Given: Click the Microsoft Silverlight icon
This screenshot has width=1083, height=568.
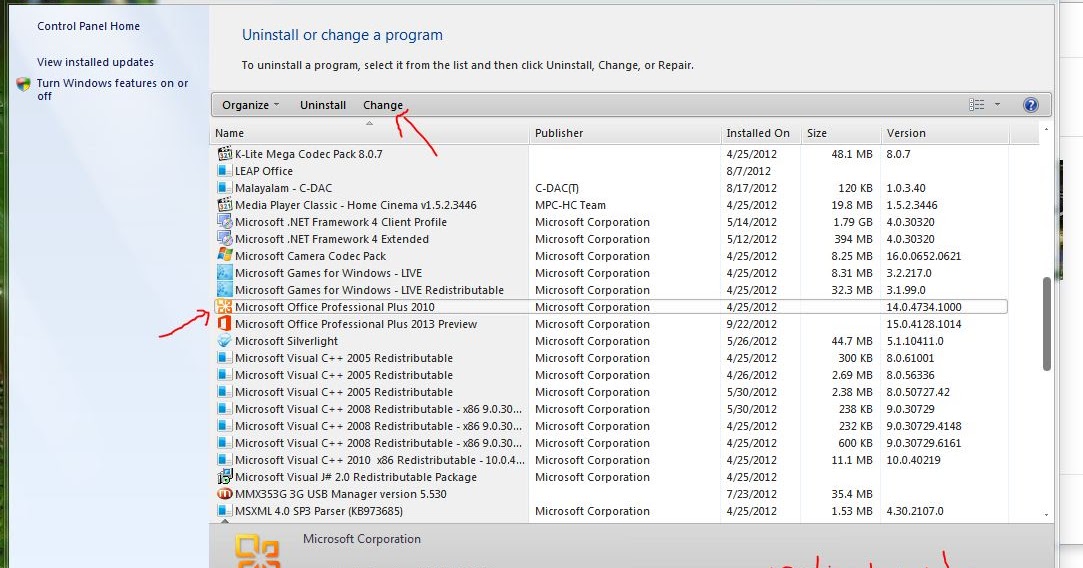Looking at the screenshot, I should pos(224,341).
